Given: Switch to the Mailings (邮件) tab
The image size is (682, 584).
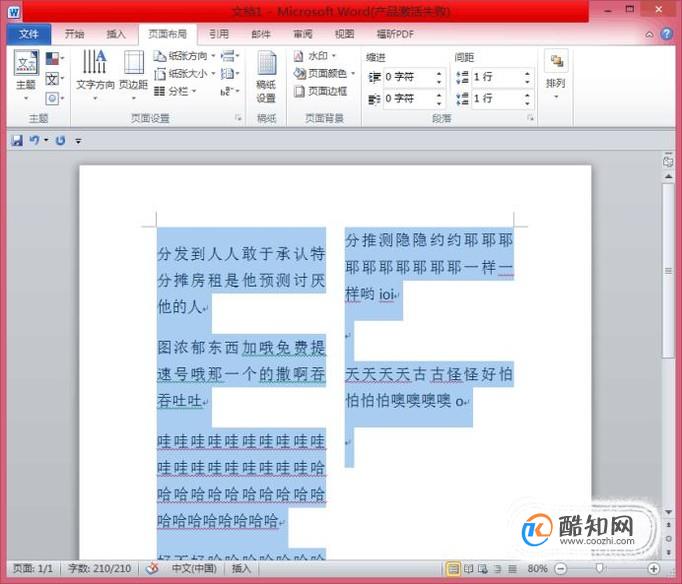Looking at the screenshot, I should (261, 34).
